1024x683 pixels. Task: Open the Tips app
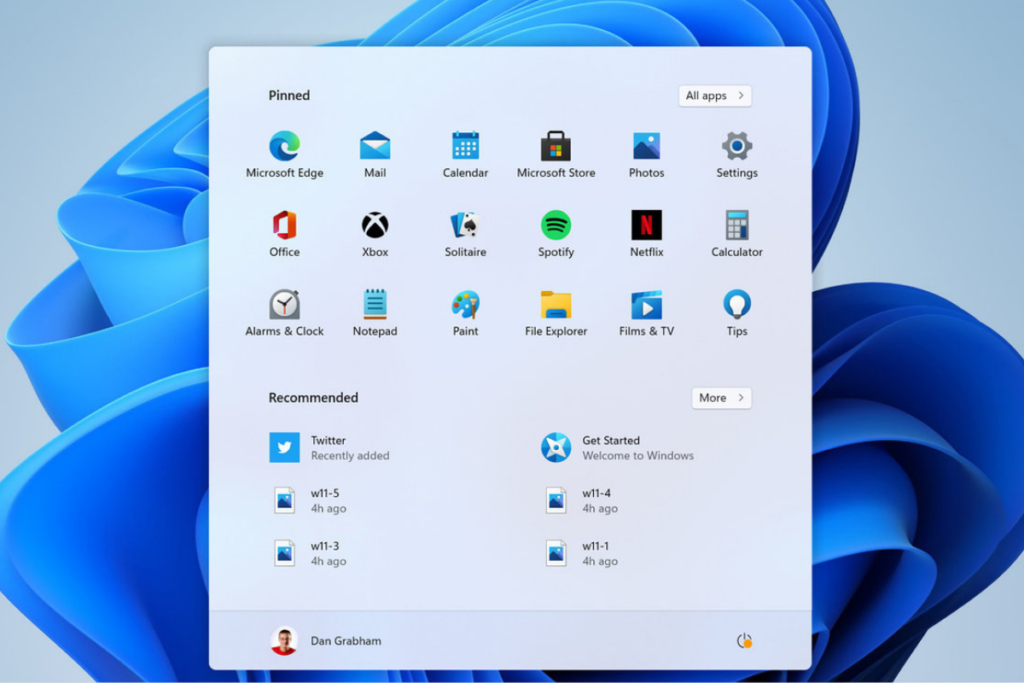tap(737, 313)
